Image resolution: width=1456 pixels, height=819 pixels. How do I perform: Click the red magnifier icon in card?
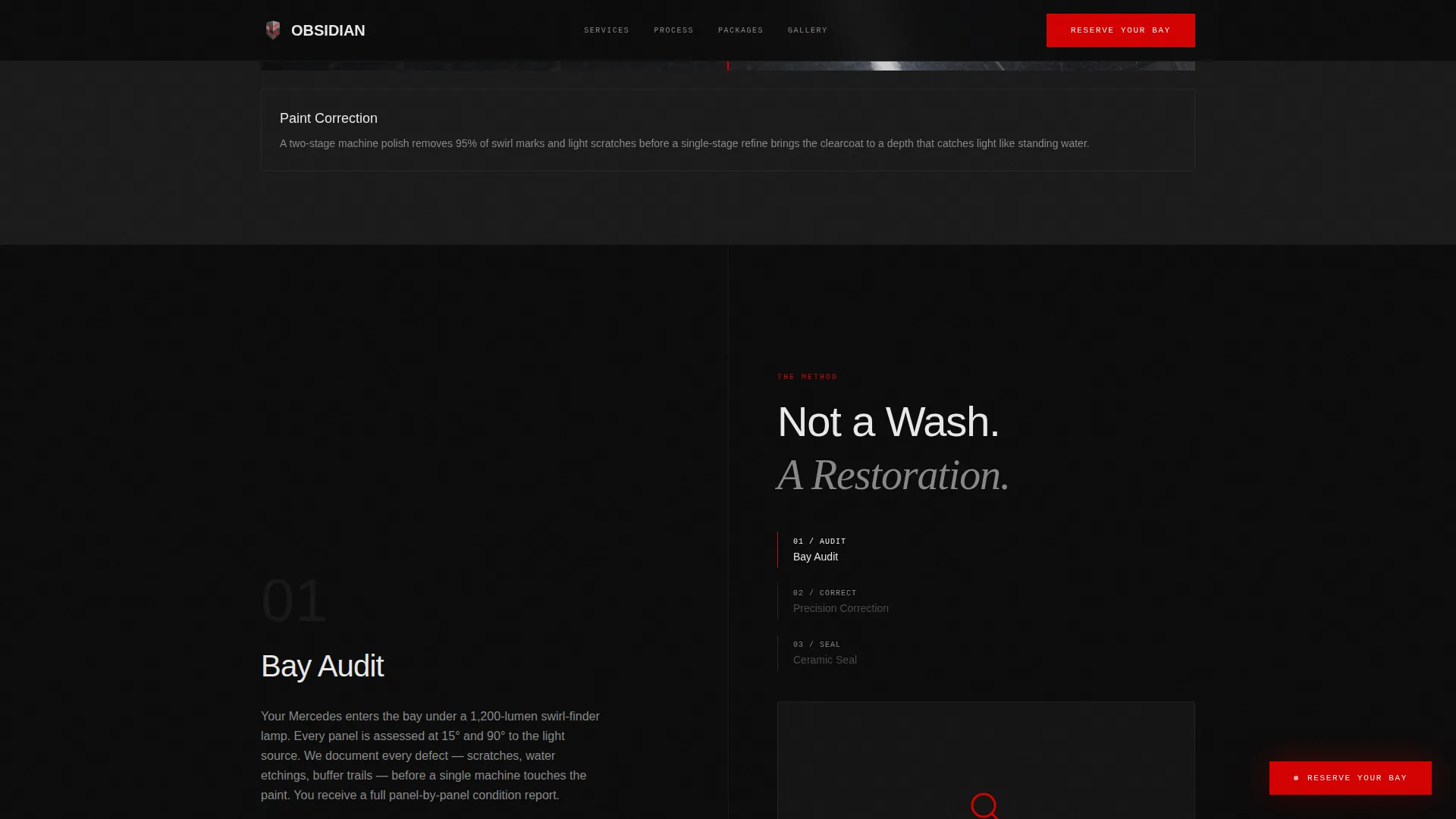pos(984,805)
